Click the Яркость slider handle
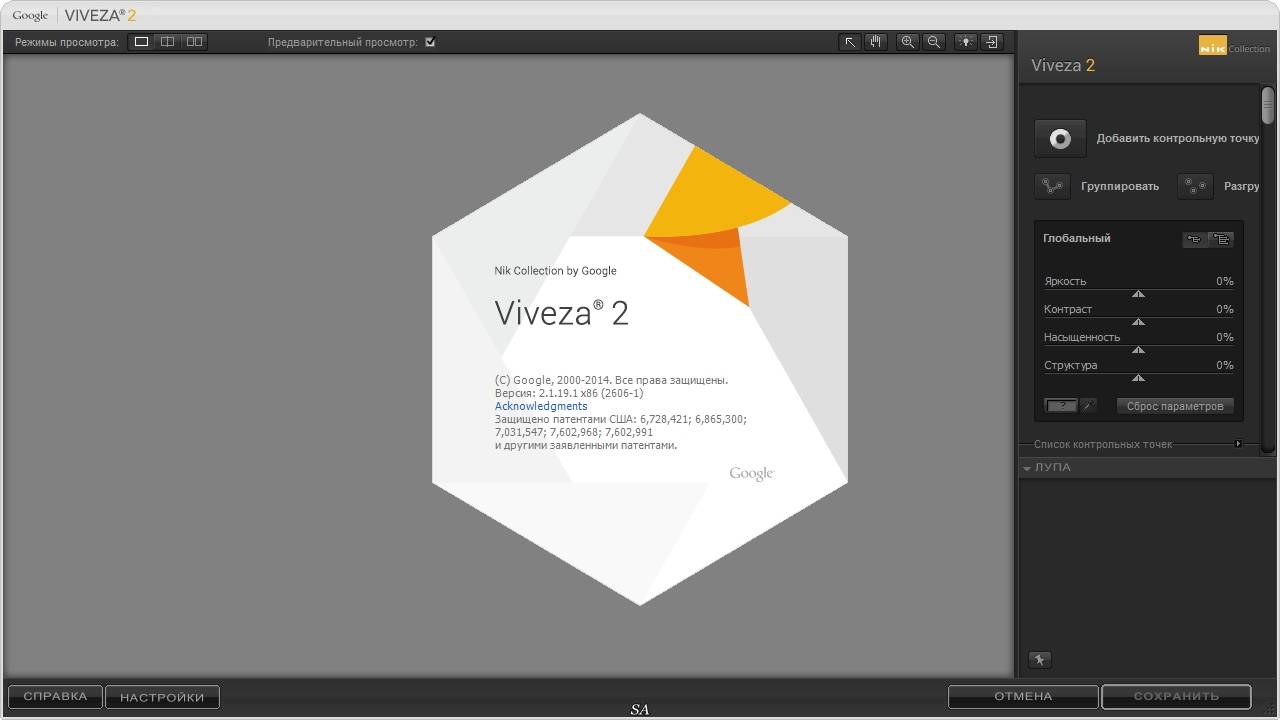Image resolution: width=1280 pixels, height=720 pixels. click(x=1138, y=294)
